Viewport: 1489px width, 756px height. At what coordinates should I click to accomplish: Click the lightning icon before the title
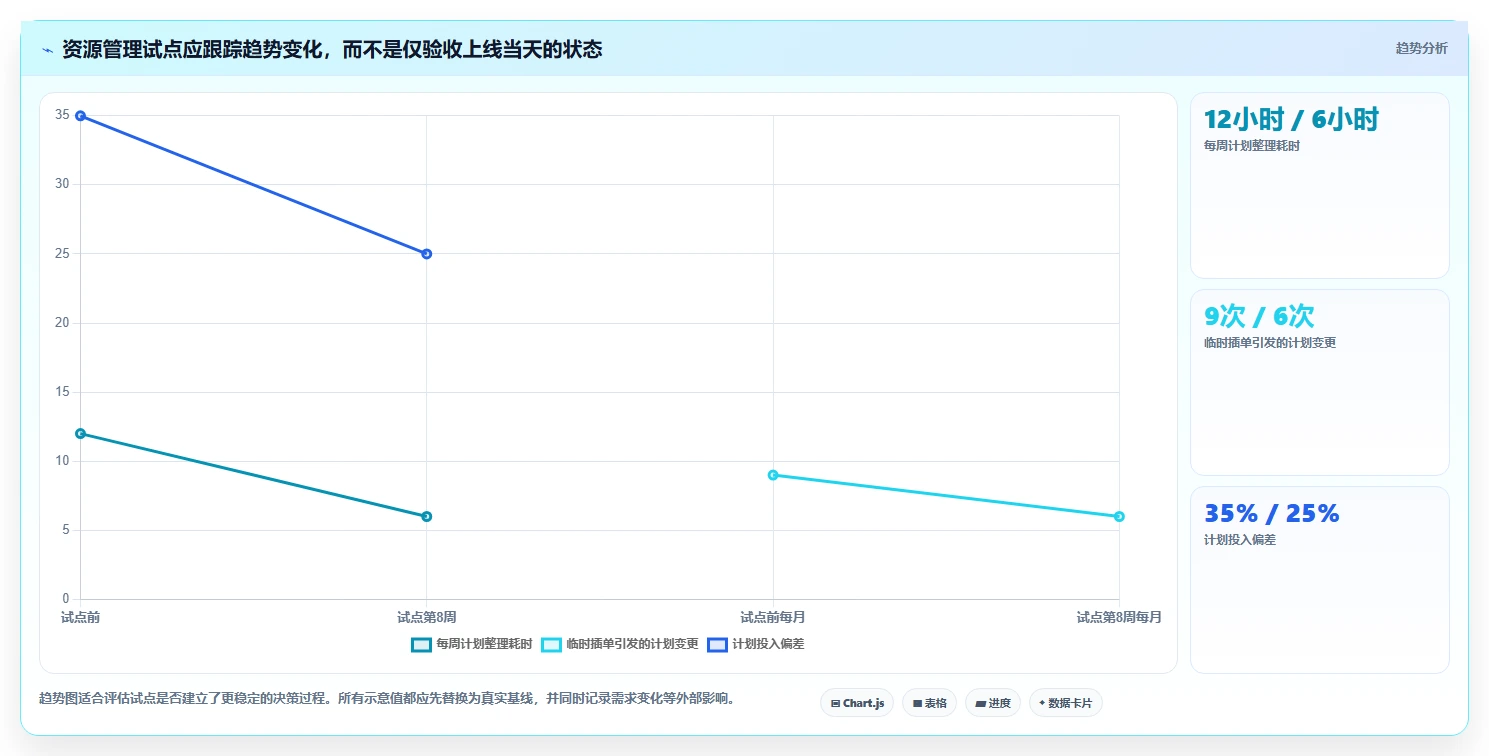click(47, 50)
